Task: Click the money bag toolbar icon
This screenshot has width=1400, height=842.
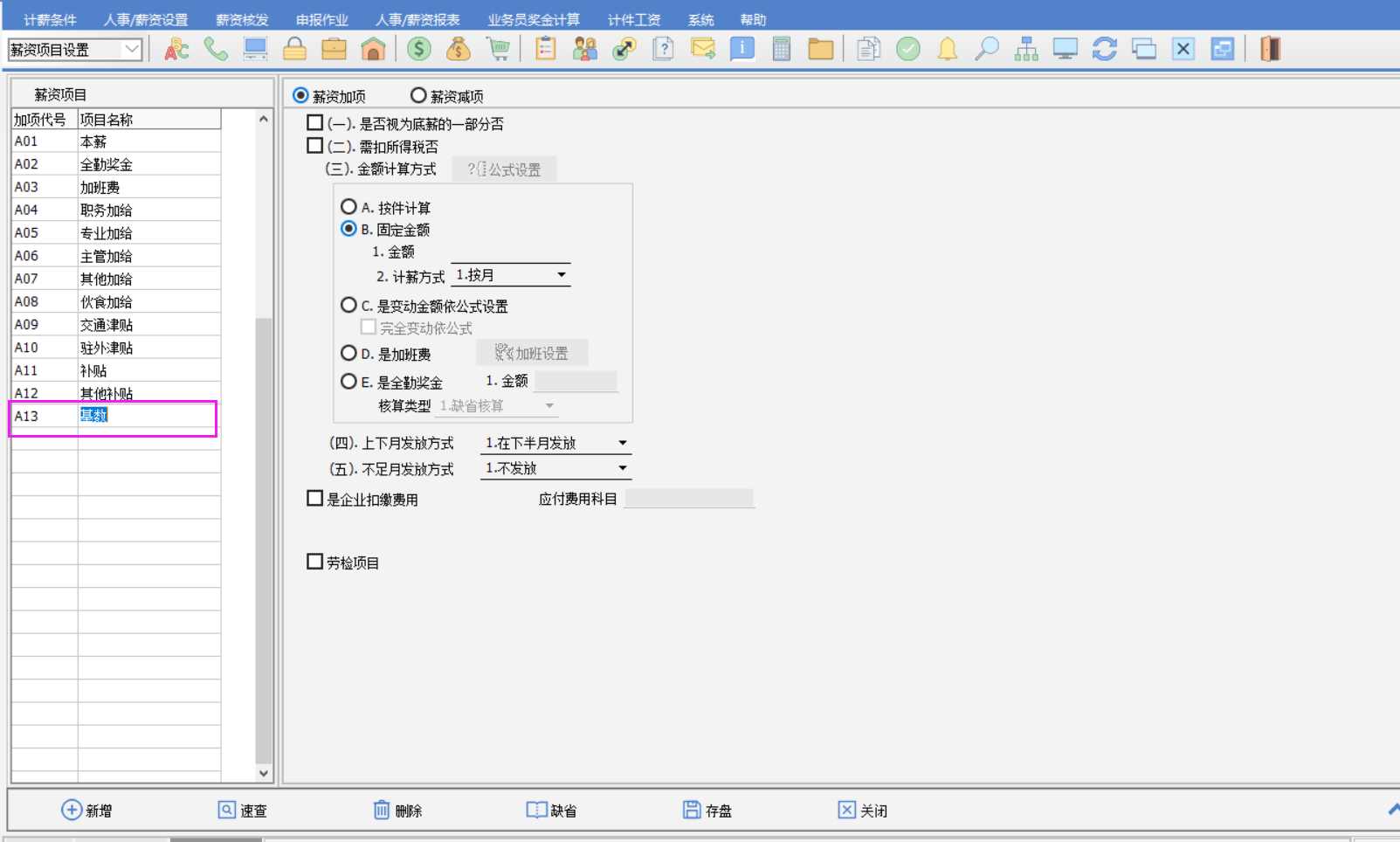Action: click(459, 49)
